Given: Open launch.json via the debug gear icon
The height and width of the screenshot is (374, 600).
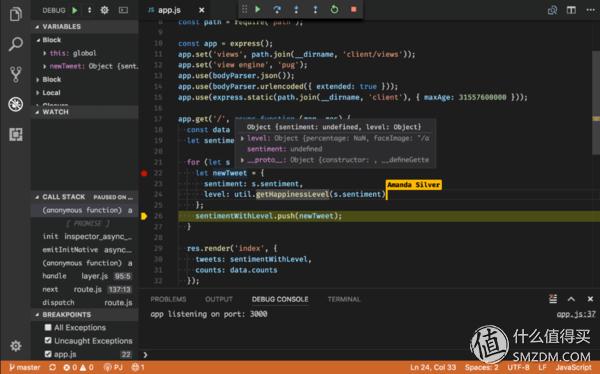Looking at the screenshot, I should point(104,10).
